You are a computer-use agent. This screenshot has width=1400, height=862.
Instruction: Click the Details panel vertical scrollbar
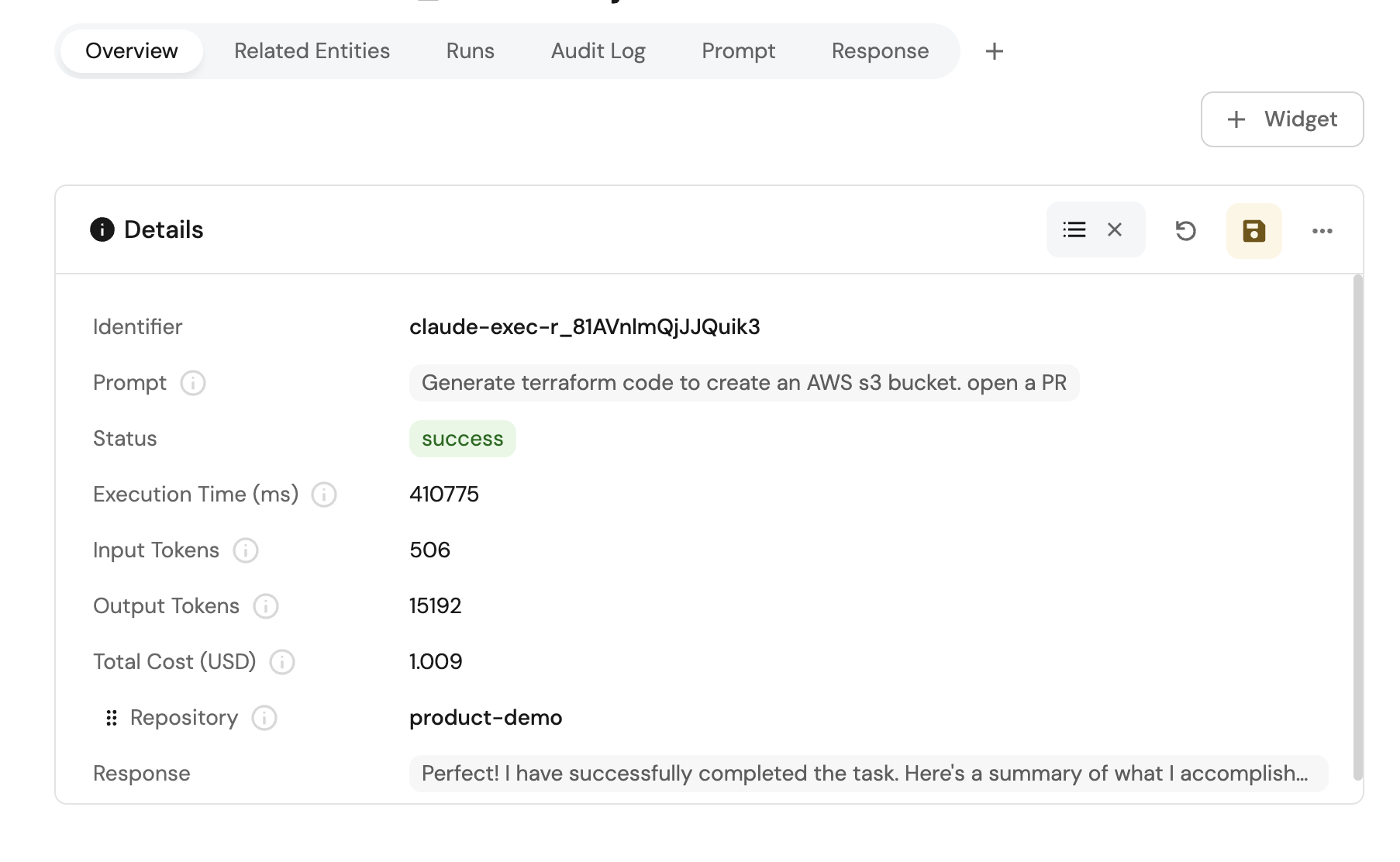(1357, 527)
